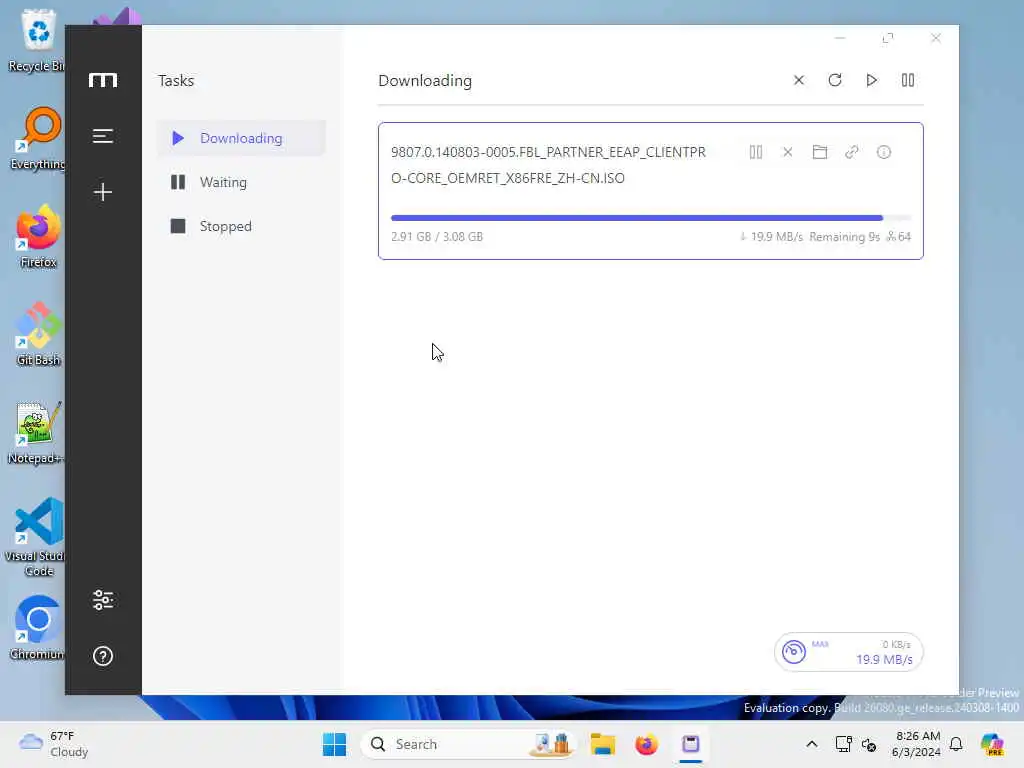Viewport: 1024px width, 768px height.
Task: Open Firefox from the taskbar
Action: tap(646, 744)
